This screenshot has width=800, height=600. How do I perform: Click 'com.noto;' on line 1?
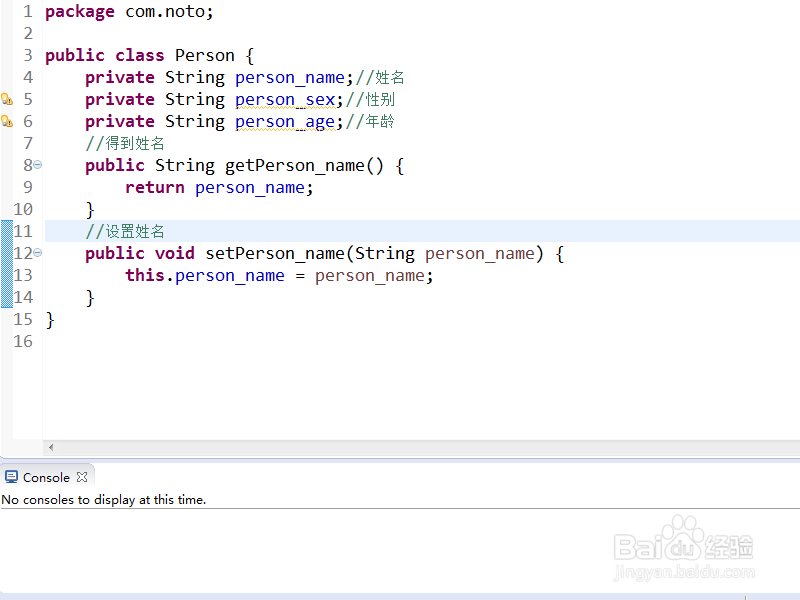(169, 11)
